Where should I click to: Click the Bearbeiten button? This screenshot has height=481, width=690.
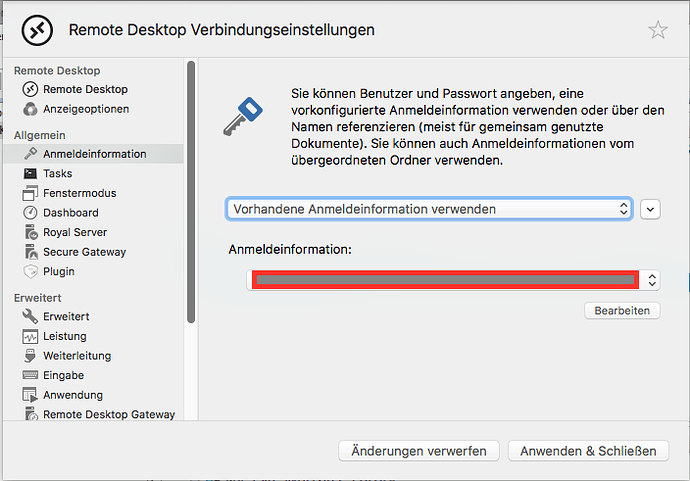(x=622, y=311)
